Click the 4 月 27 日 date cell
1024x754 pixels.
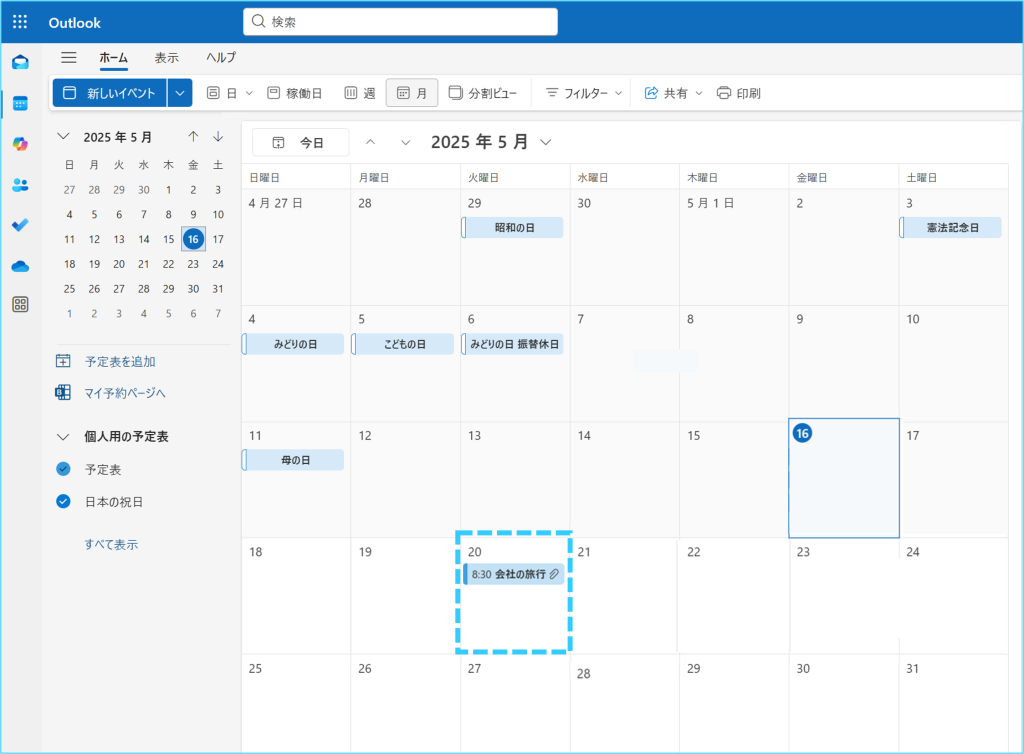(x=296, y=247)
